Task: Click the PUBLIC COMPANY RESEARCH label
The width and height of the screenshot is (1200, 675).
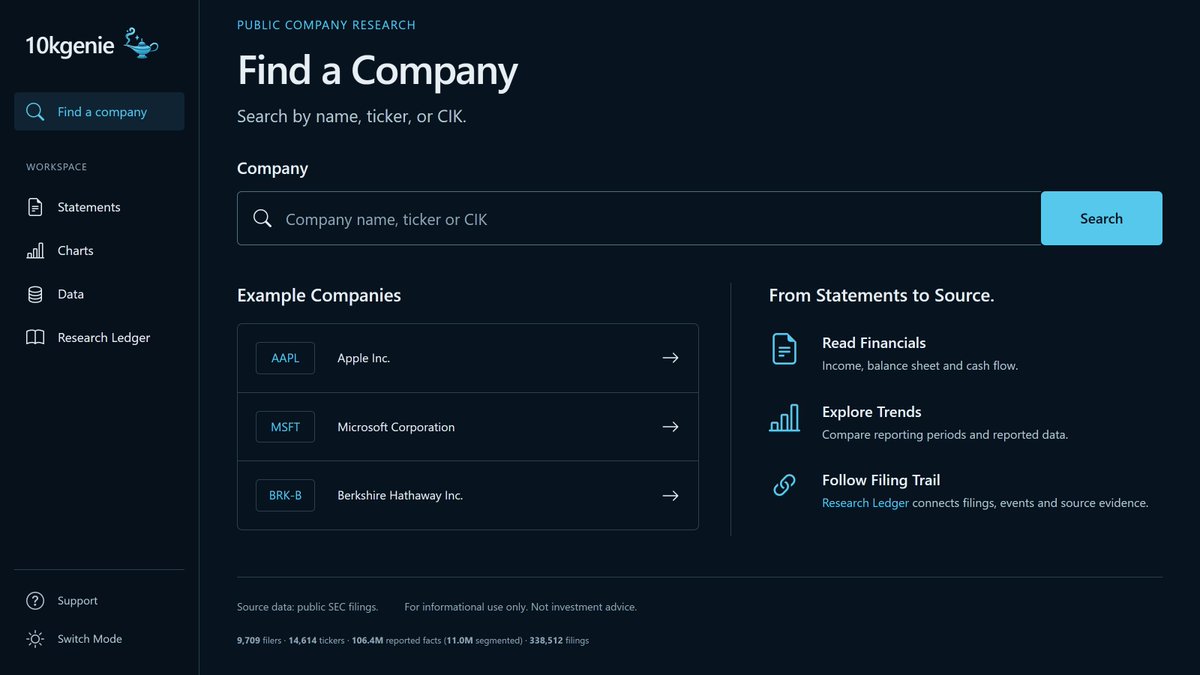Action: [x=326, y=25]
